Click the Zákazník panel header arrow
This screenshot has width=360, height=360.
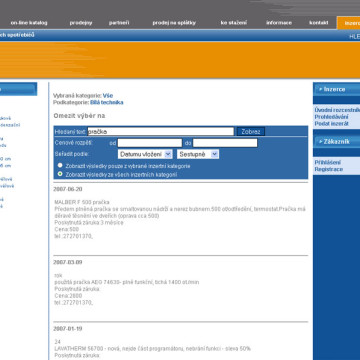coord(320,142)
